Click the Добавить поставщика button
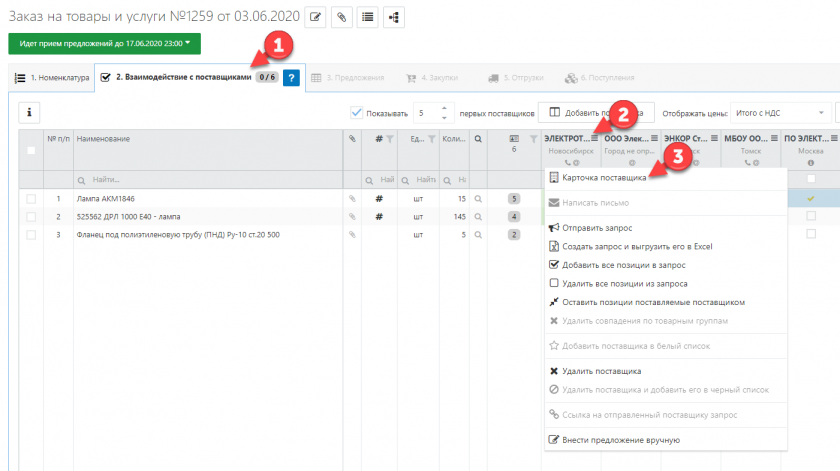The image size is (840, 471). 594,113
